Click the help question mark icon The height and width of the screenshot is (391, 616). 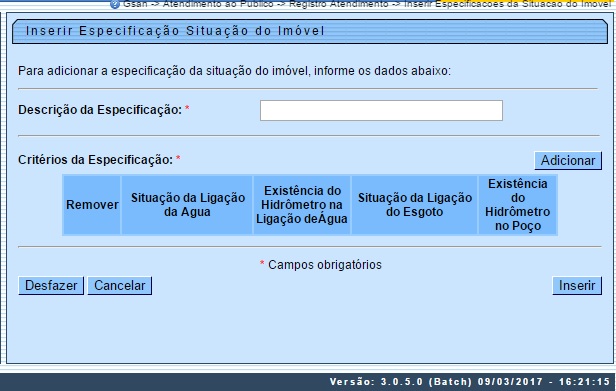[114, 4]
